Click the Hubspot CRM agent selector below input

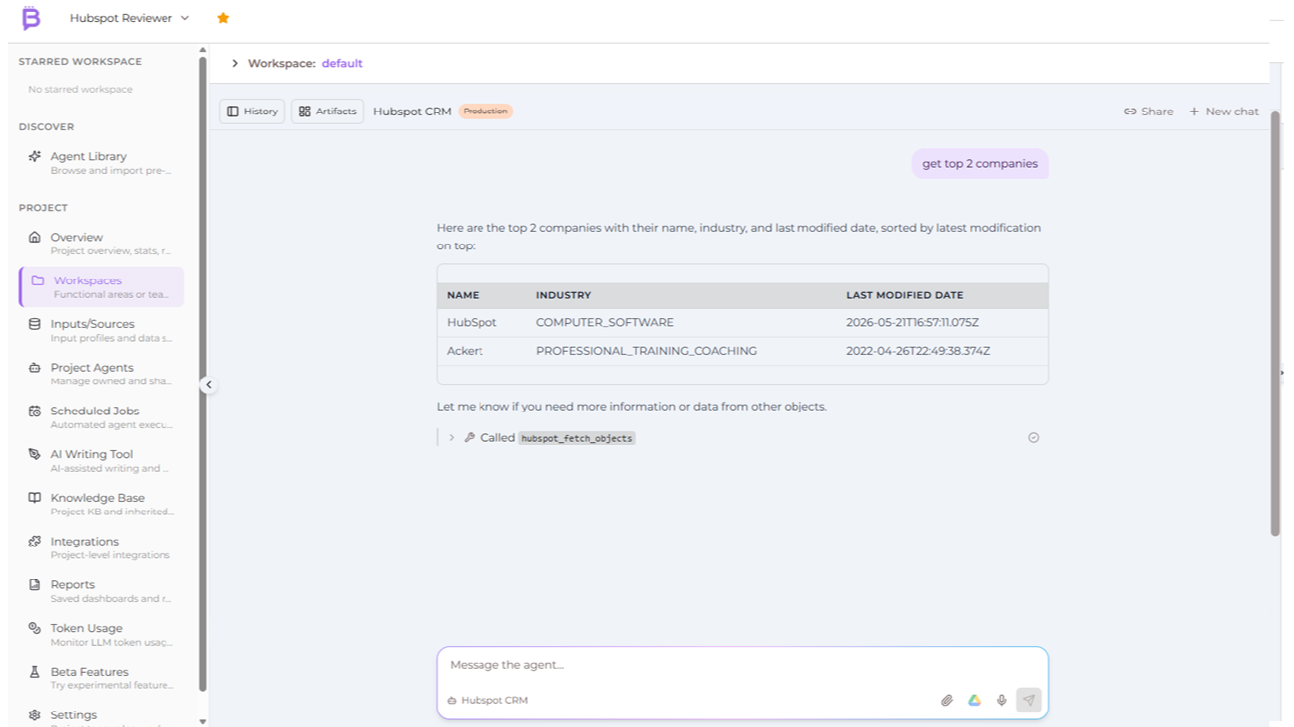(488, 701)
